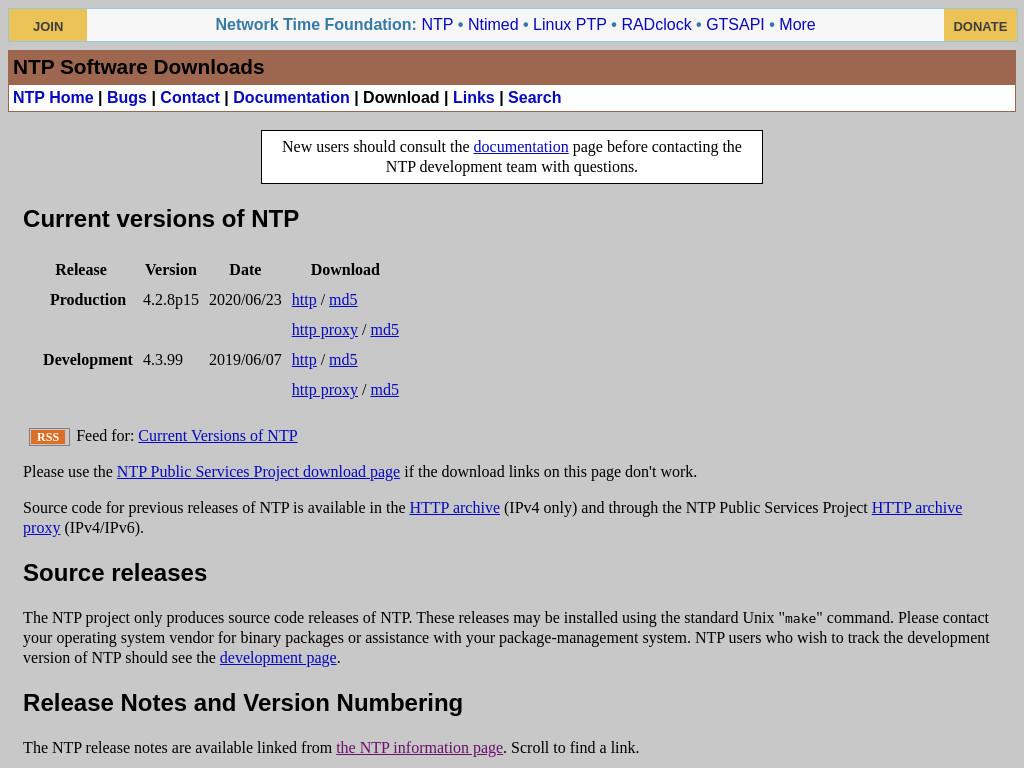Viewport: 1024px width, 768px height.
Task: Open md5 for Production http download
Action: pyautogui.click(x=343, y=300)
